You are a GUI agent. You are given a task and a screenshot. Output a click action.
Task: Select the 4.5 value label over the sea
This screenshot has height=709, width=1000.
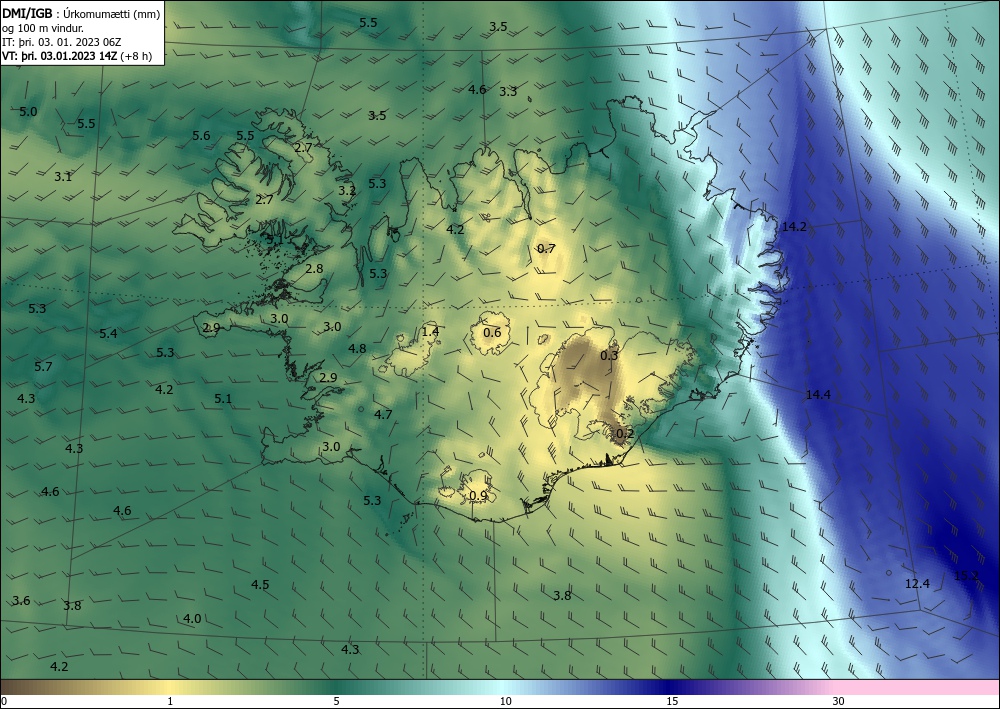point(260,584)
